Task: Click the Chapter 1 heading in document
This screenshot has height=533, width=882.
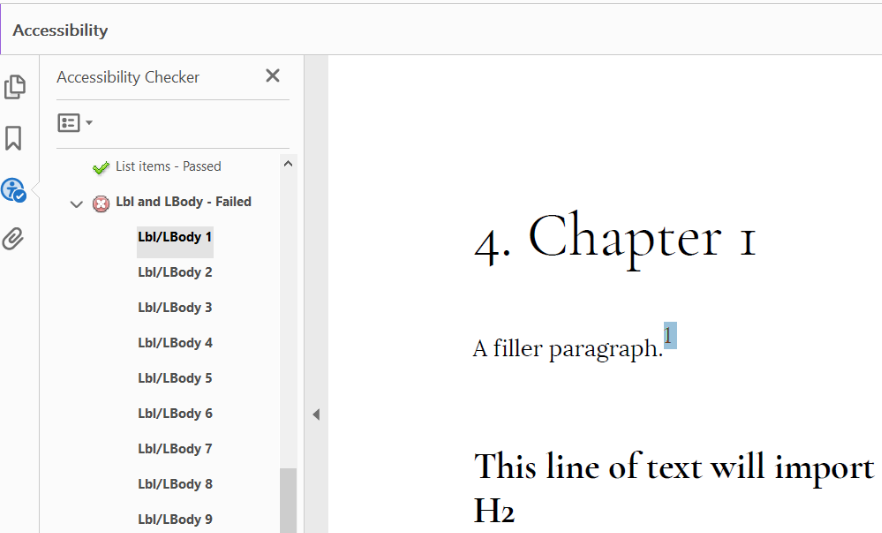Action: [614, 240]
